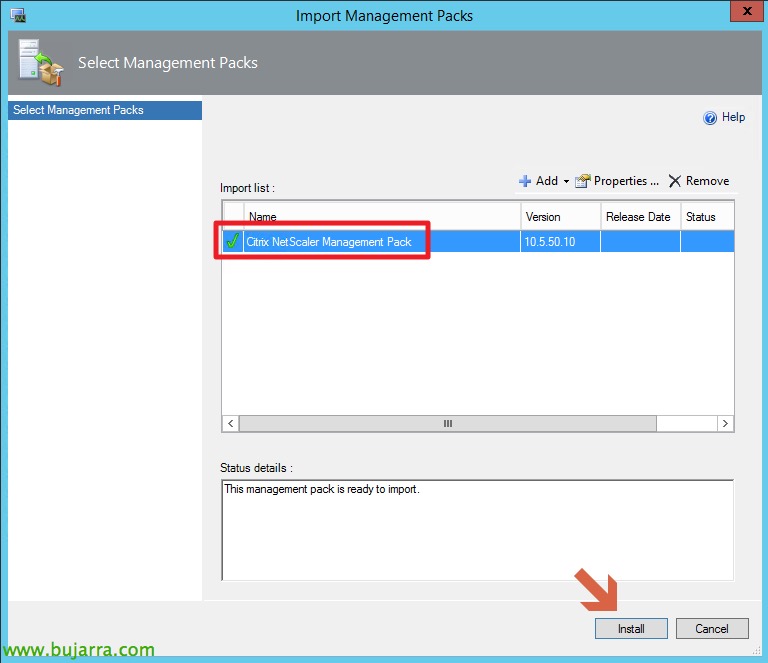Click inside the Status details box
The image size is (768, 663).
pos(478,530)
